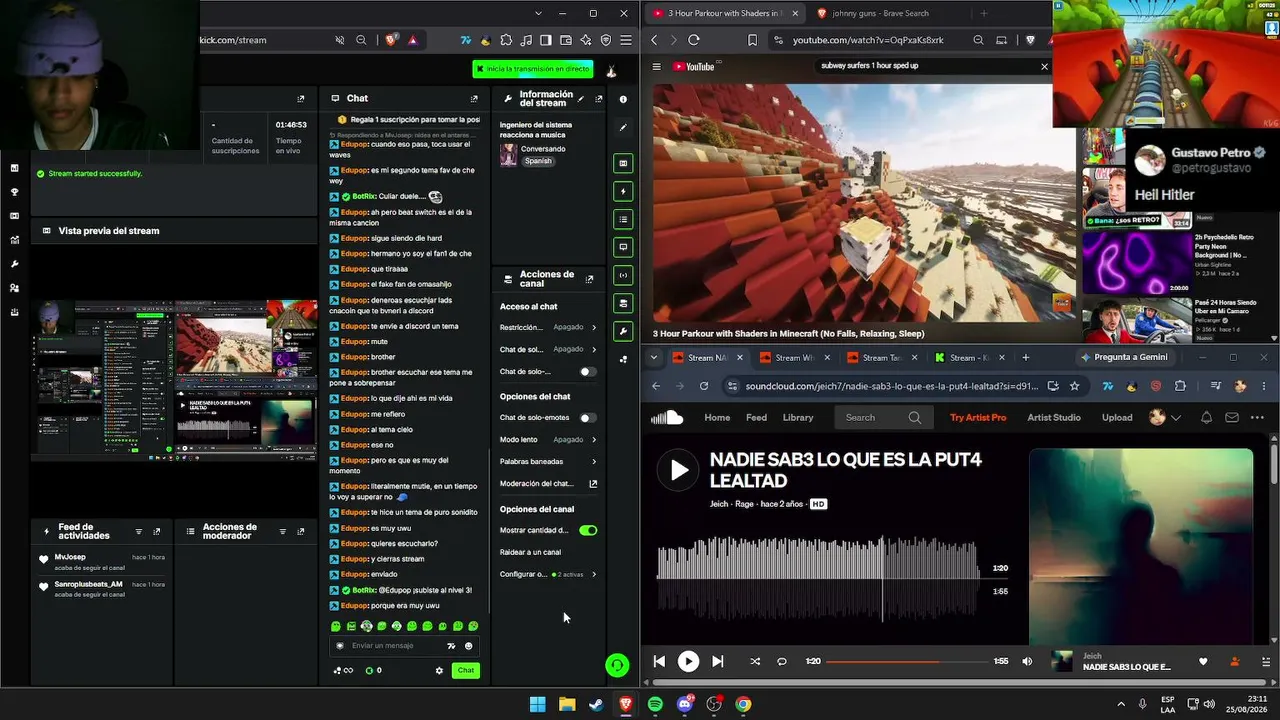Open the SoundCloud three-dots more menu
Image resolution: width=1280 pixels, height=720 pixels.
coord(1257,418)
